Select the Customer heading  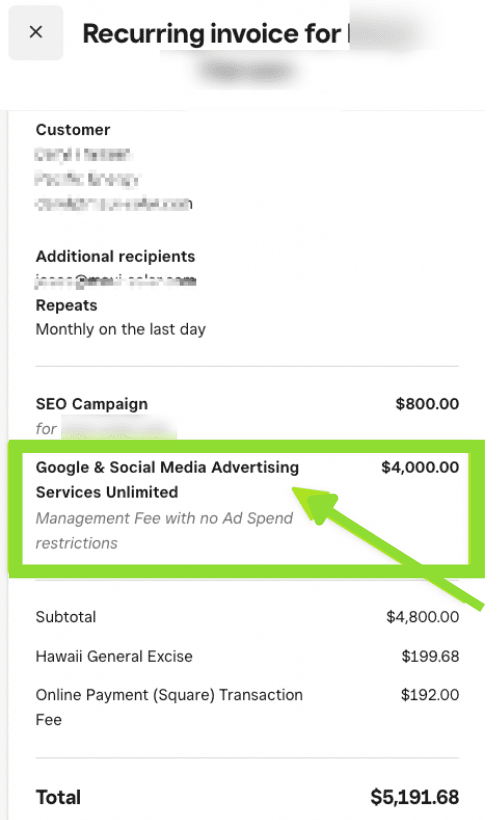point(73,130)
